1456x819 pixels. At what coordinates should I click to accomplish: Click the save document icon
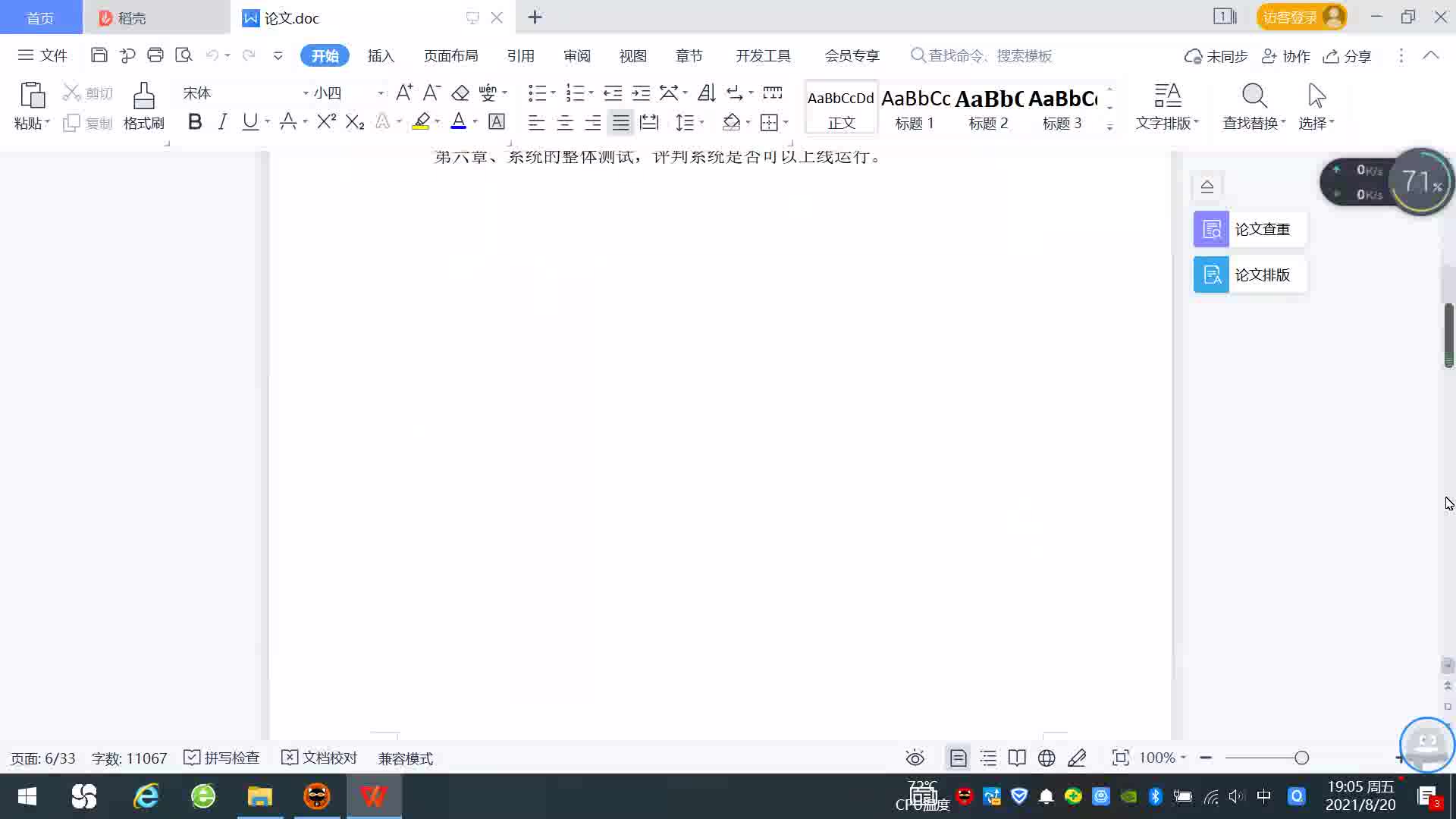pyautogui.click(x=99, y=55)
